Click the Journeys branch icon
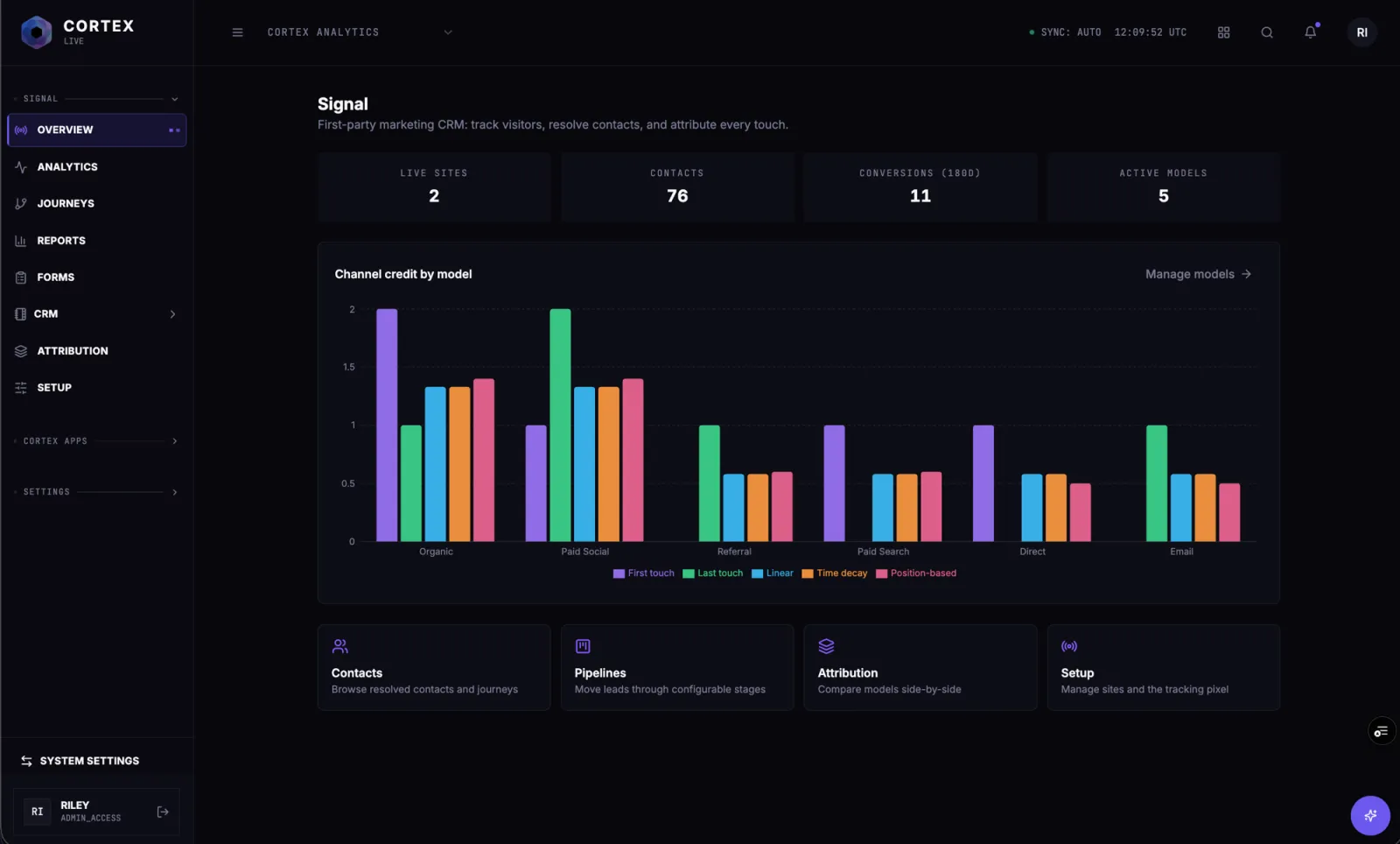The width and height of the screenshot is (1400, 844). point(21,203)
